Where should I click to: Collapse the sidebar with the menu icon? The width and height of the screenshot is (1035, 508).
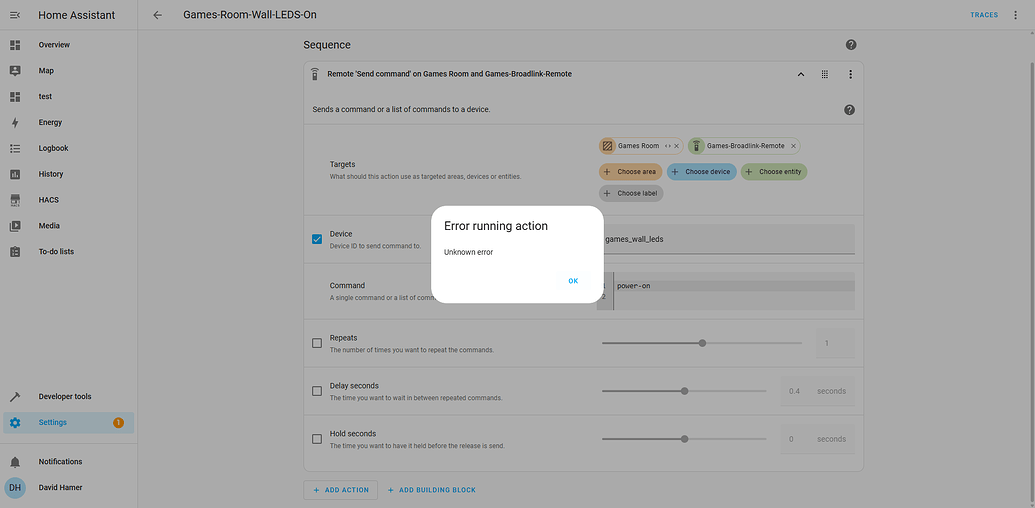[15, 15]
